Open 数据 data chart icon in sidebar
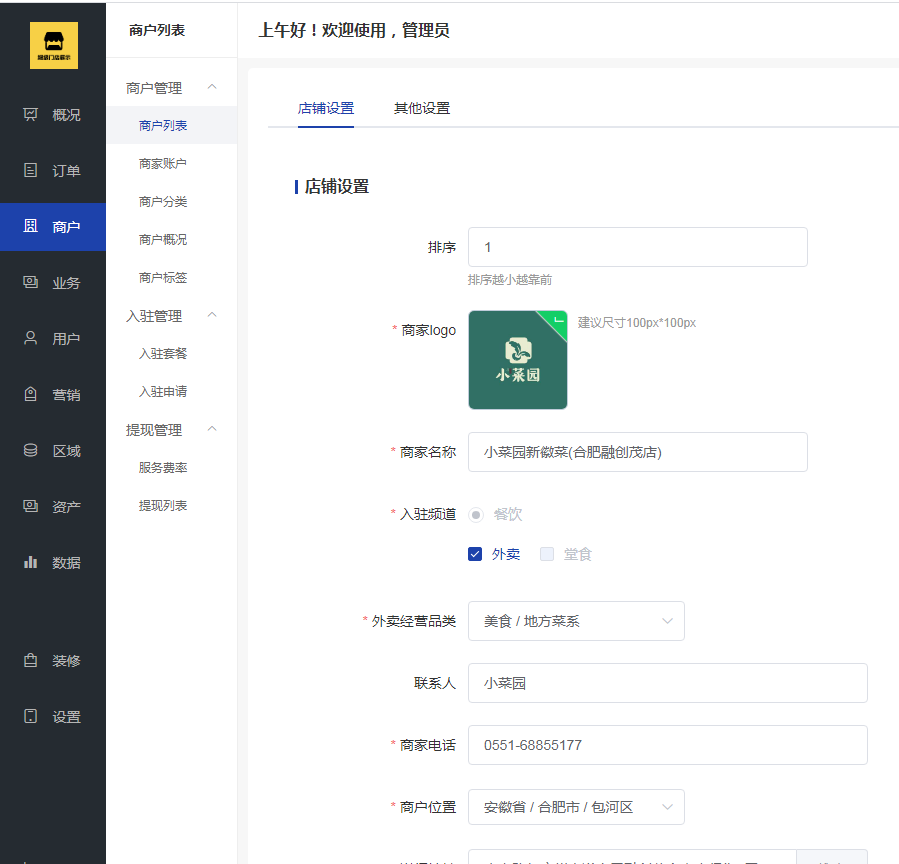Screen dimensions: 899x864 coord(30,562)
